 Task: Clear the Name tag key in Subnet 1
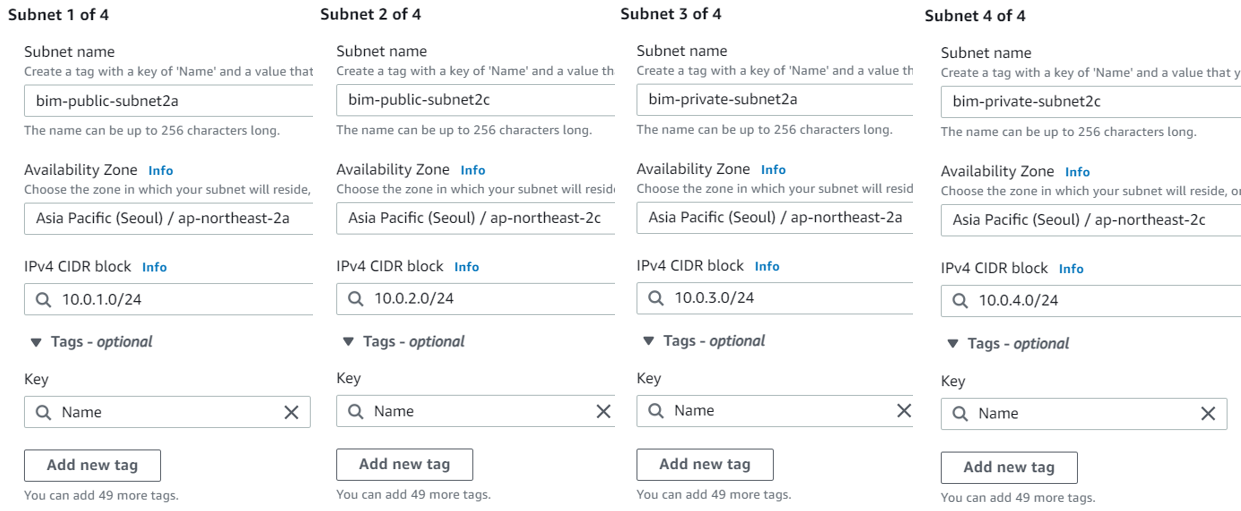[x=291, y=412]
